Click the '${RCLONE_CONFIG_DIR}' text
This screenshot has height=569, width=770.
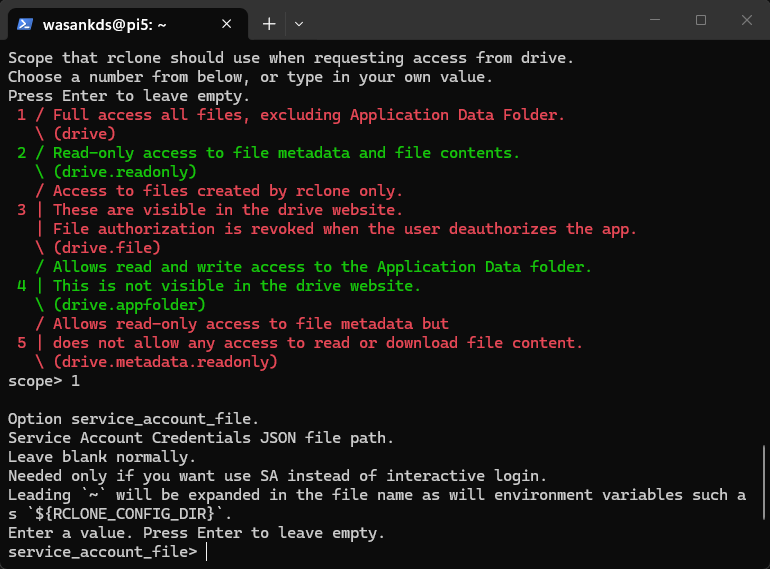click(125, 515)
